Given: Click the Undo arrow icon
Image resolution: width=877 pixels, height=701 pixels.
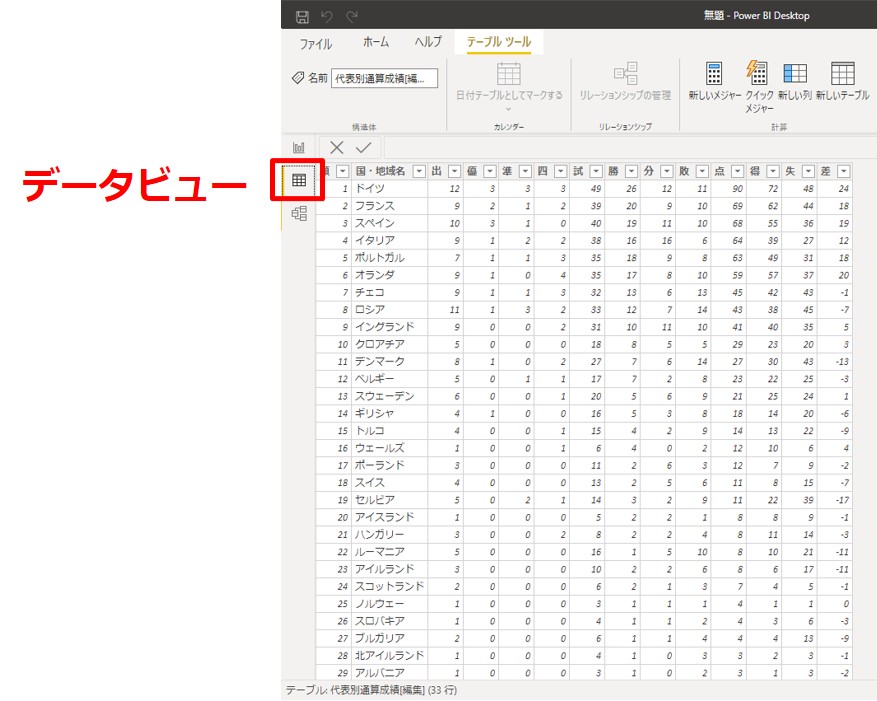Looking at the screenshot, I should (327, 17).
